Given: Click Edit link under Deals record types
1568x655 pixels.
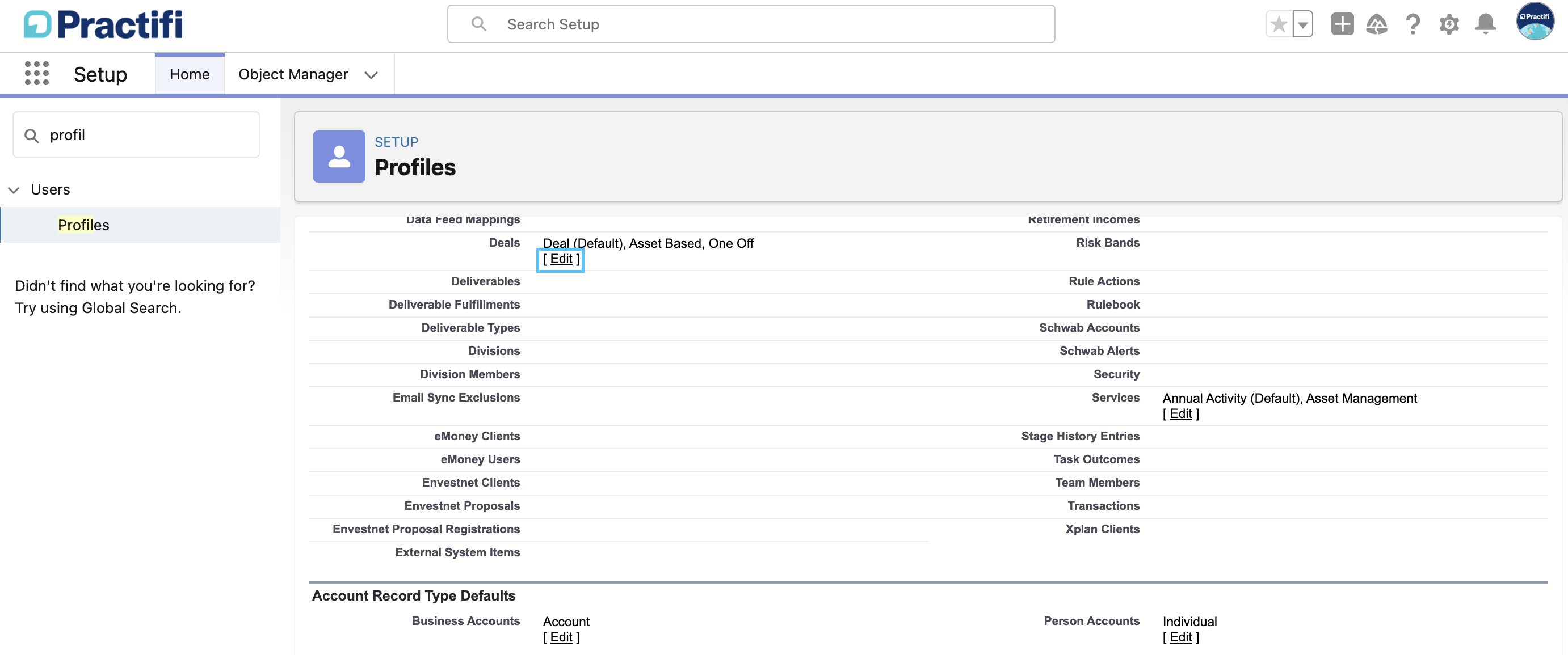Looking at the screenshot, I should coord(561,259).
